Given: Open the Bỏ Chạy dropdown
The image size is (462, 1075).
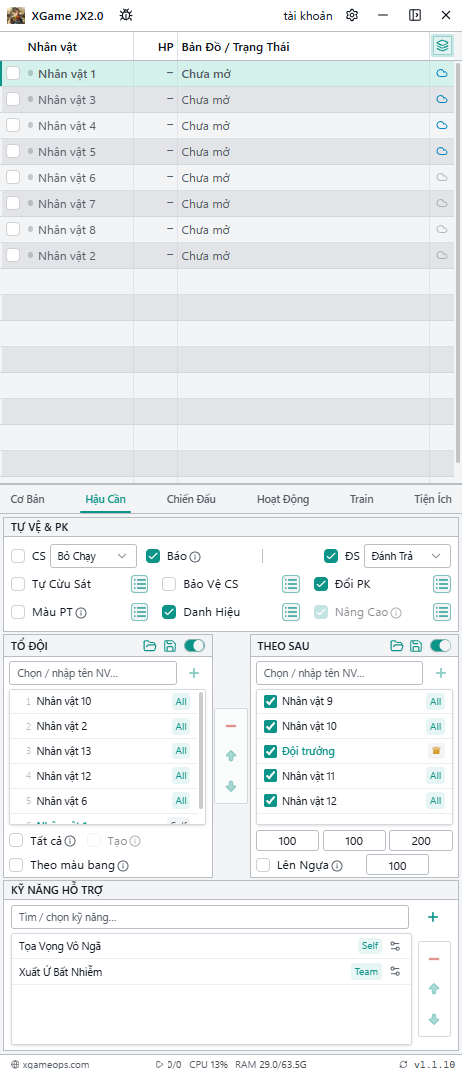Looking at the screenshot, I should point(93,556).
